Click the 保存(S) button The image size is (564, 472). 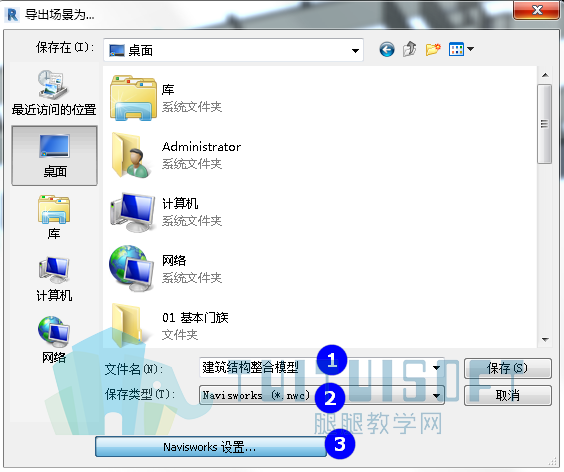pos(508,368)
